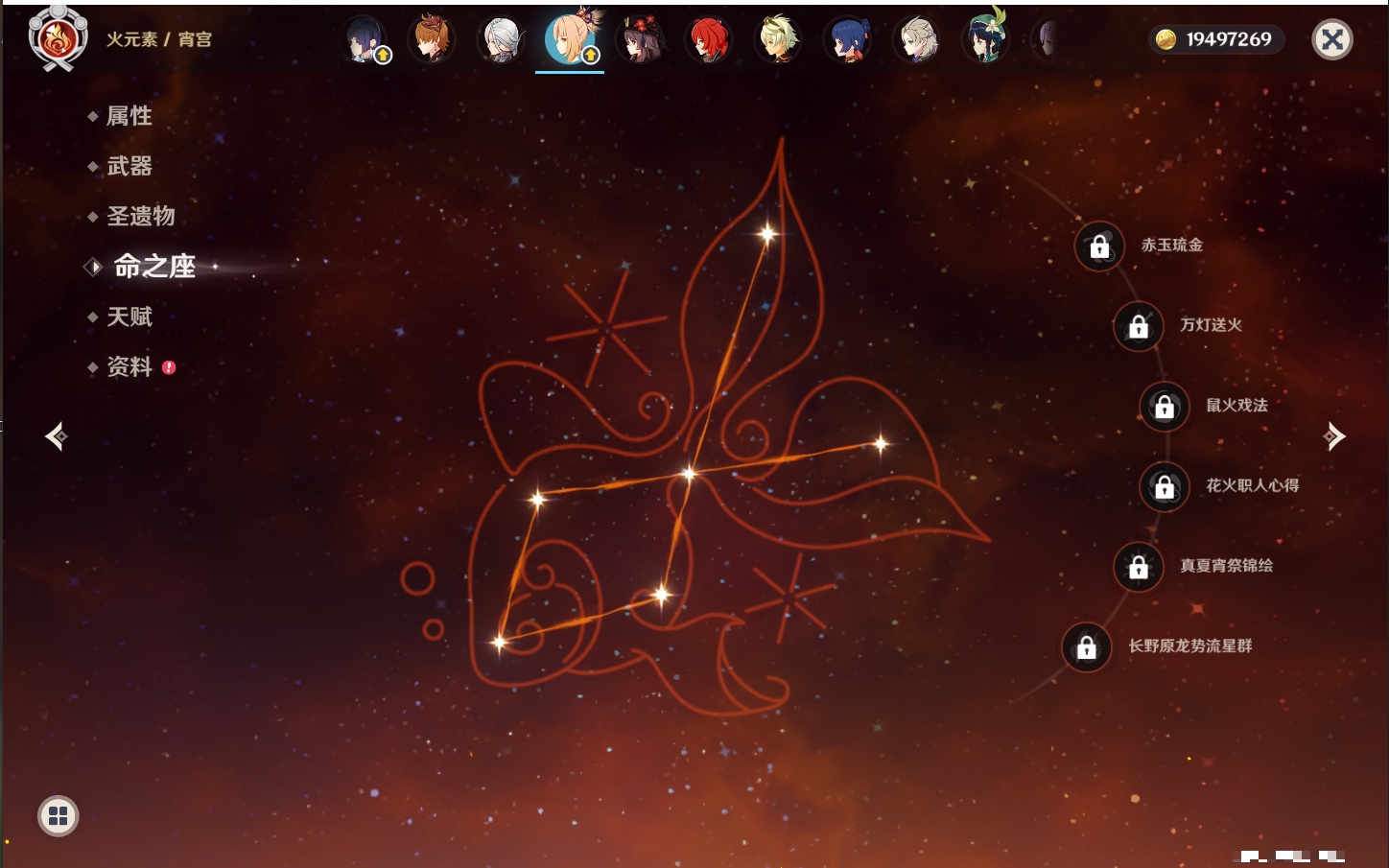Image resolution: width=1389 pixels, height=868 pixels.
Task: Select the red-haired Diluc avatar
Action: tap(709, 40)
